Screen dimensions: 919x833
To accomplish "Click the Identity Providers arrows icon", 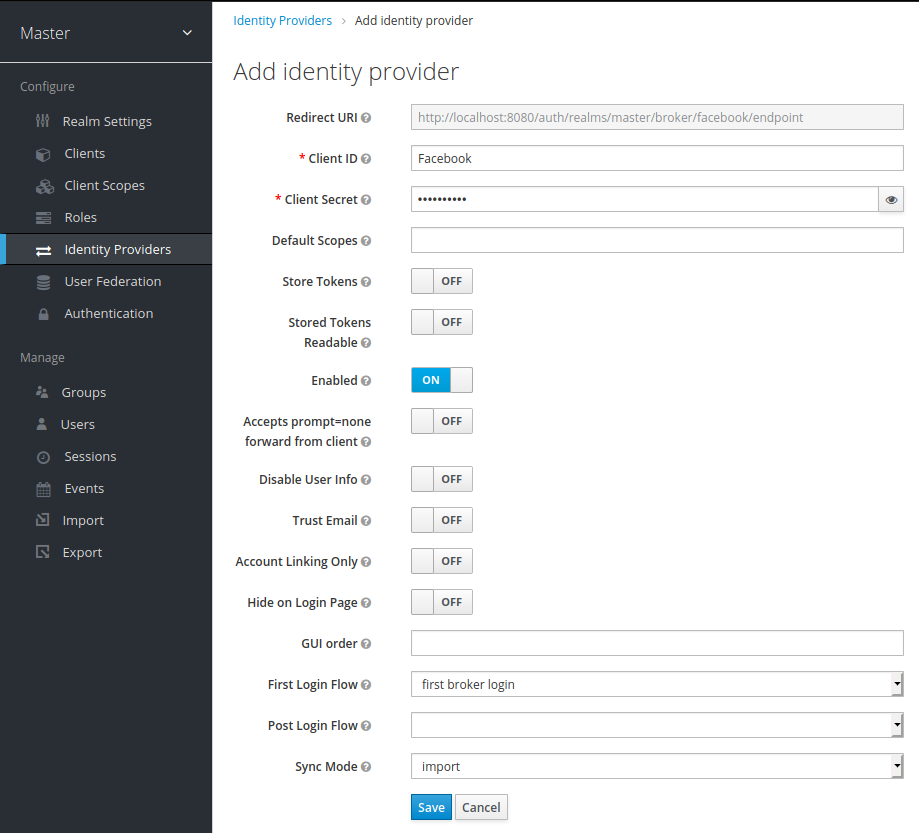I will pos(43,251).
